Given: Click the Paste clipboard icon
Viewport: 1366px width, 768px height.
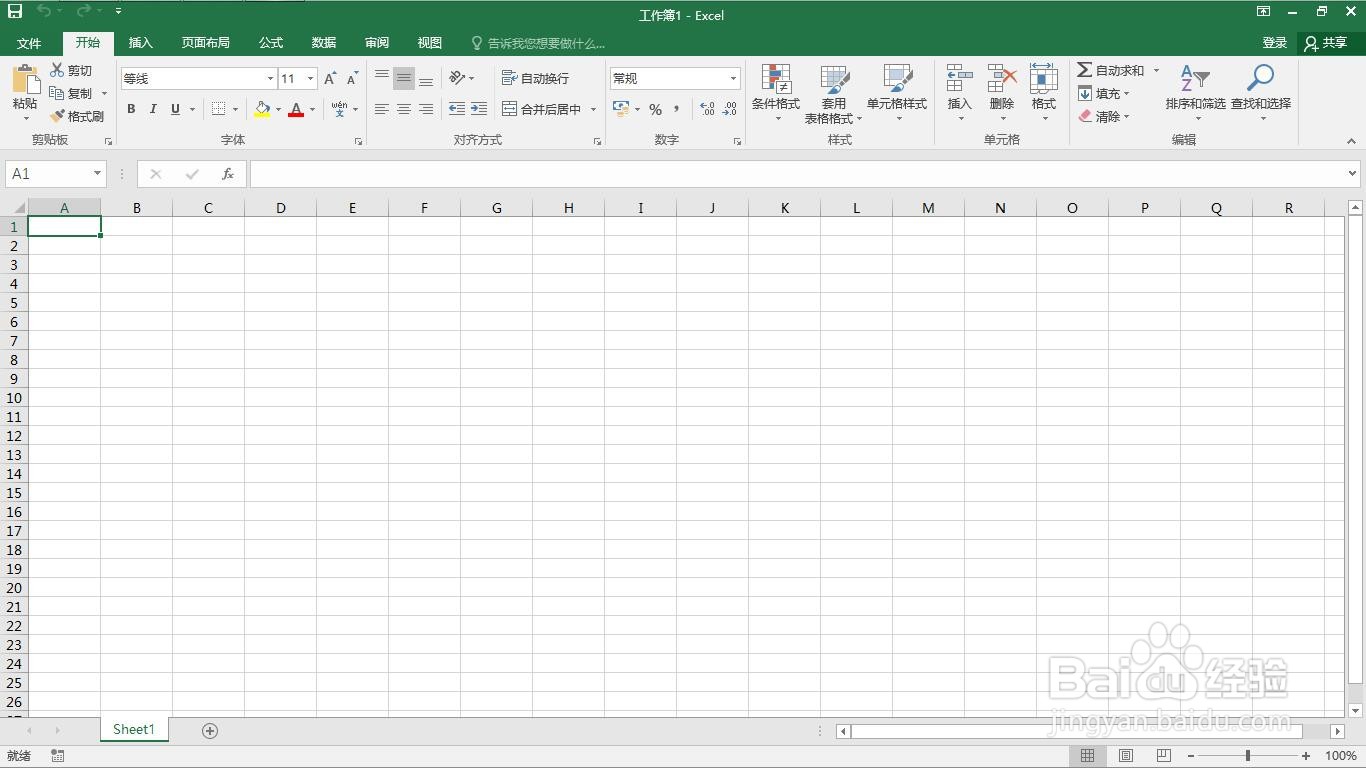Looking at the screenshot, I should coord(25,79).
